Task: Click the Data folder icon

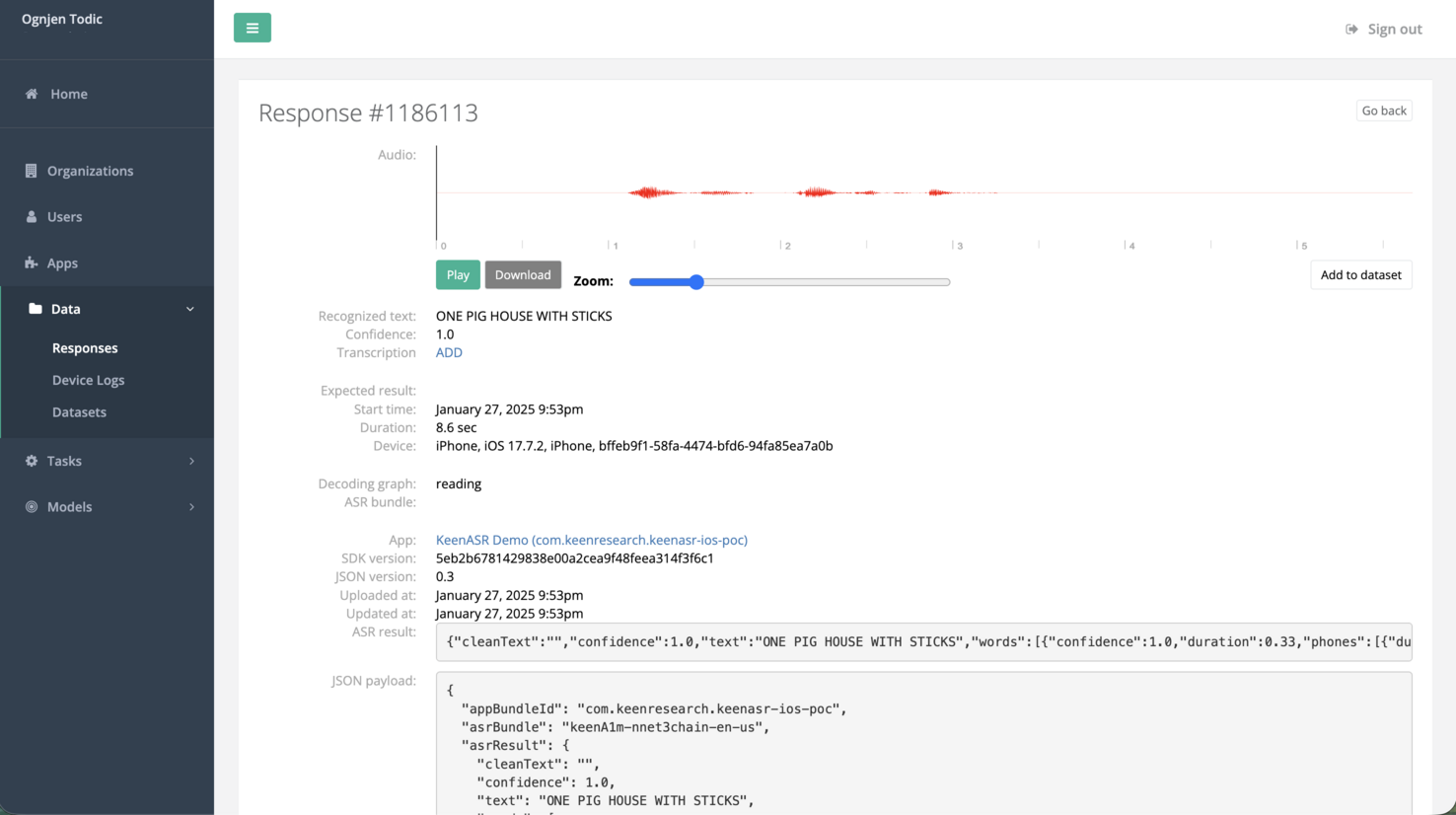Action: pyautogui.click(x=36, y=309)
